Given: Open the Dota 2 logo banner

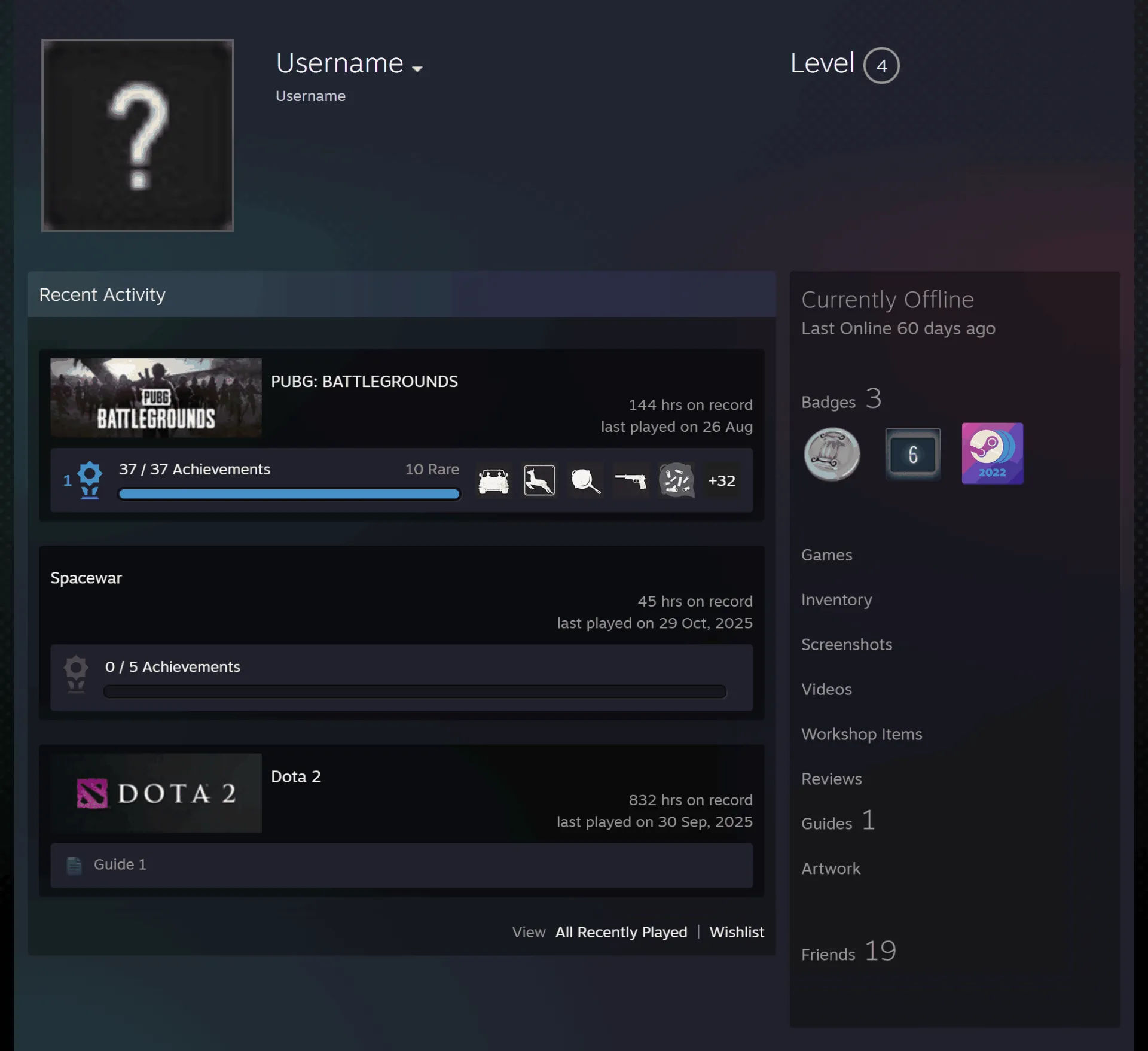Looking at the screenshot, I should [x=156, y=793].
